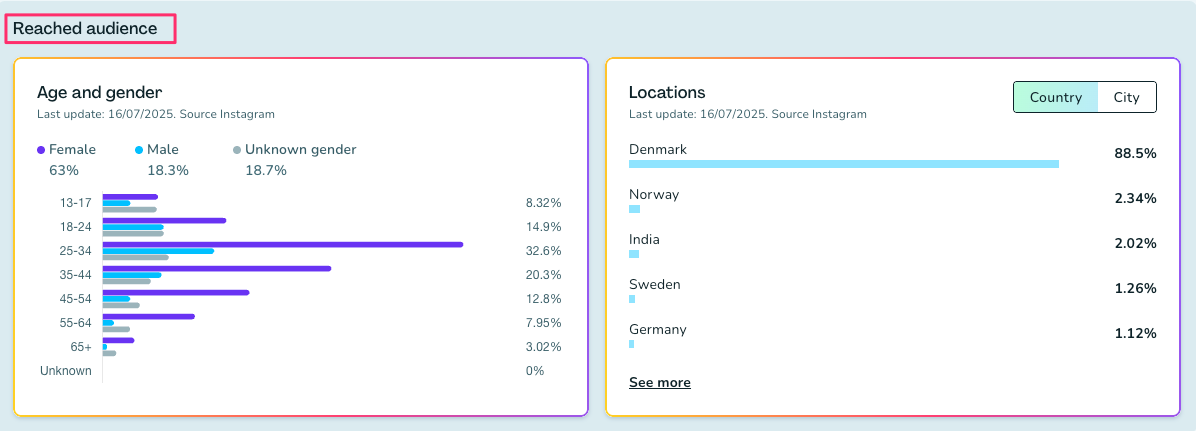Click the purple female bar for 25-34
The image size is (1196, 431).
click(x=282, y=244)
